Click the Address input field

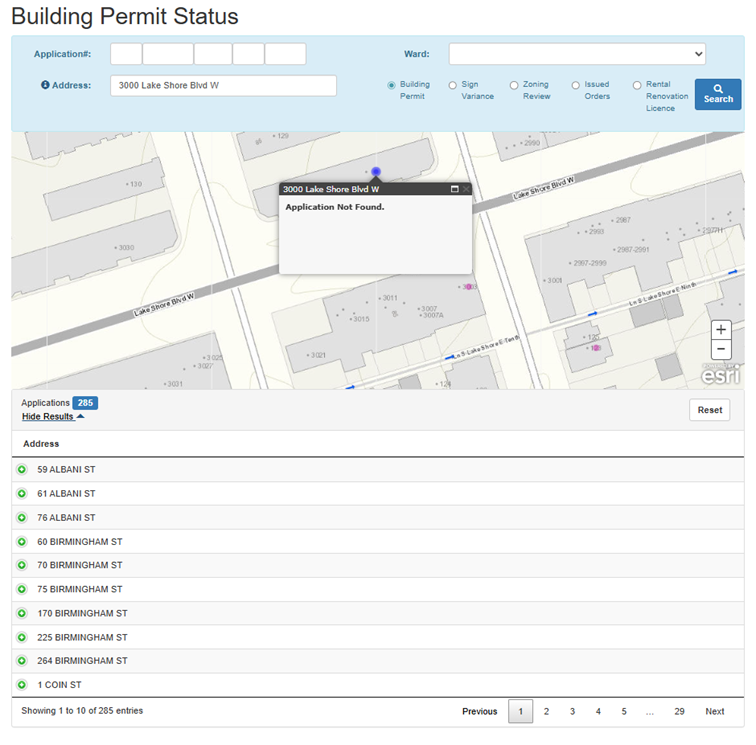point(223,86)
